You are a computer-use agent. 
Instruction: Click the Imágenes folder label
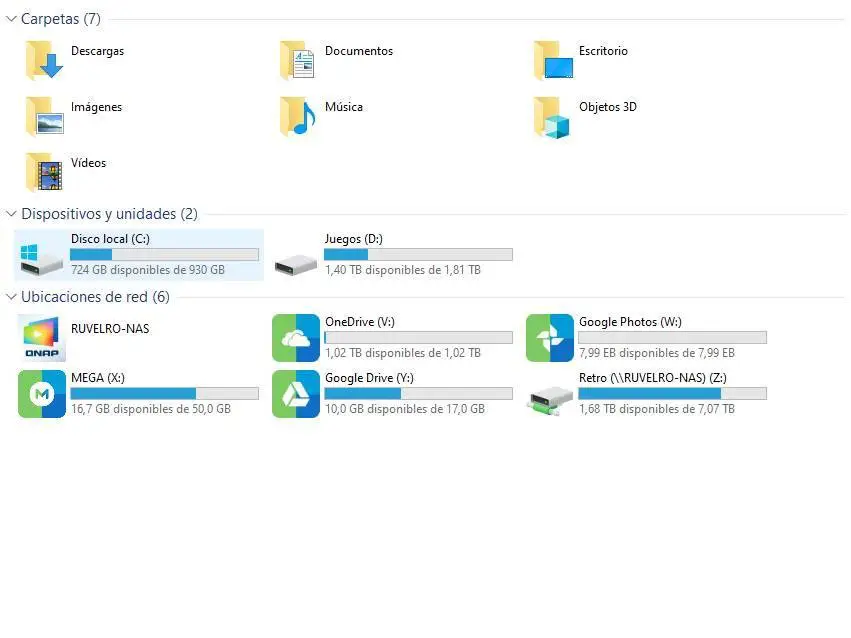click(97, 107)
